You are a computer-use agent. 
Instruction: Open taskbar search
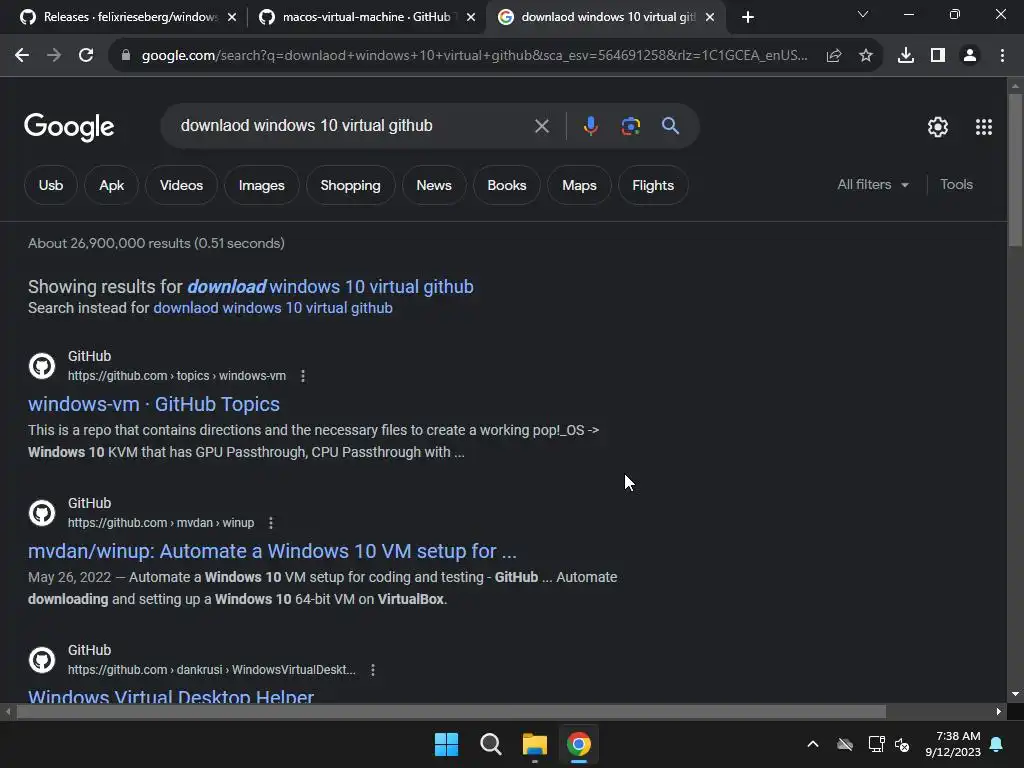(490, 744)
